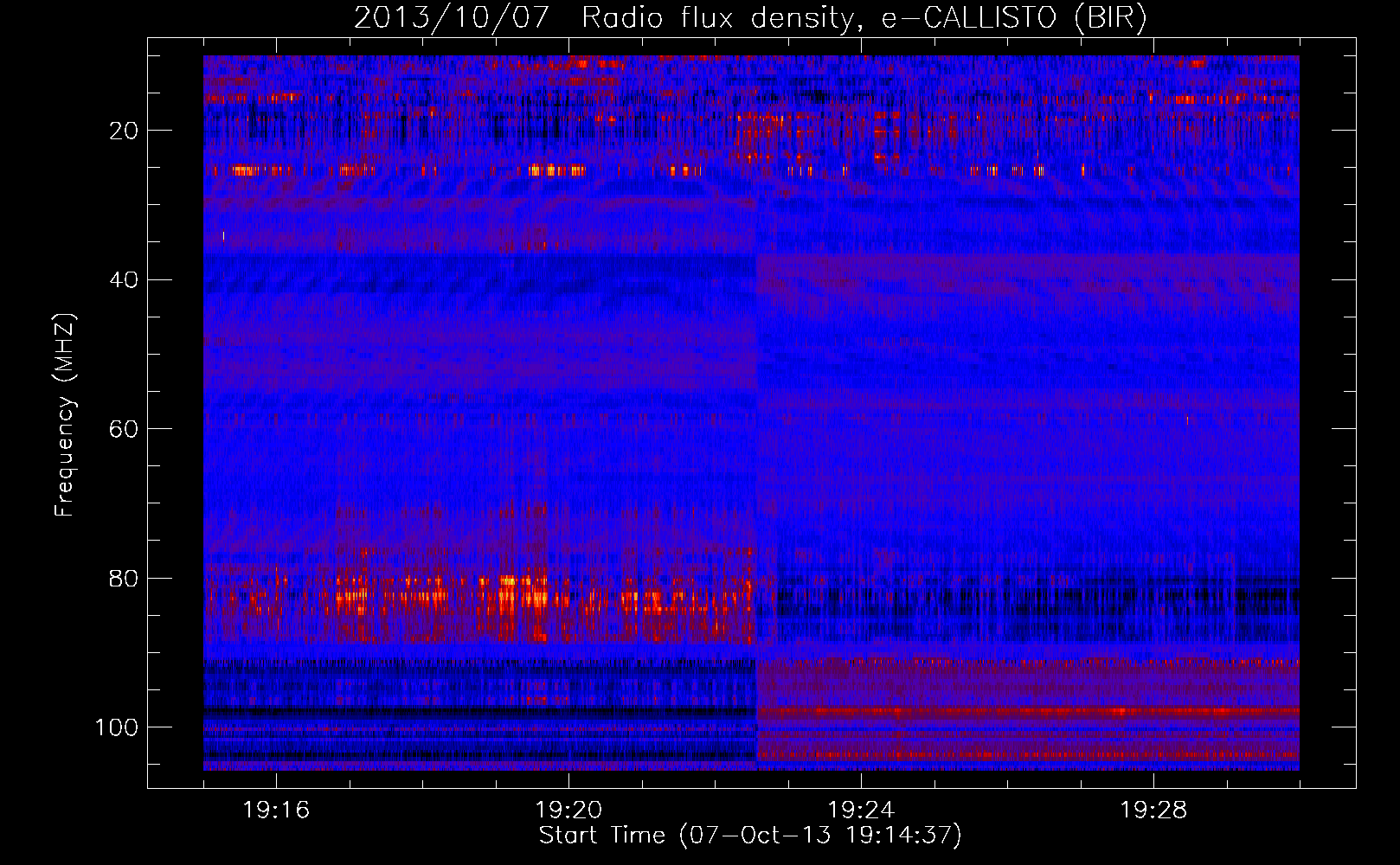Select the 100 MHz frequency tick label
1400x865 pixels.
click(x=117, y=727)
